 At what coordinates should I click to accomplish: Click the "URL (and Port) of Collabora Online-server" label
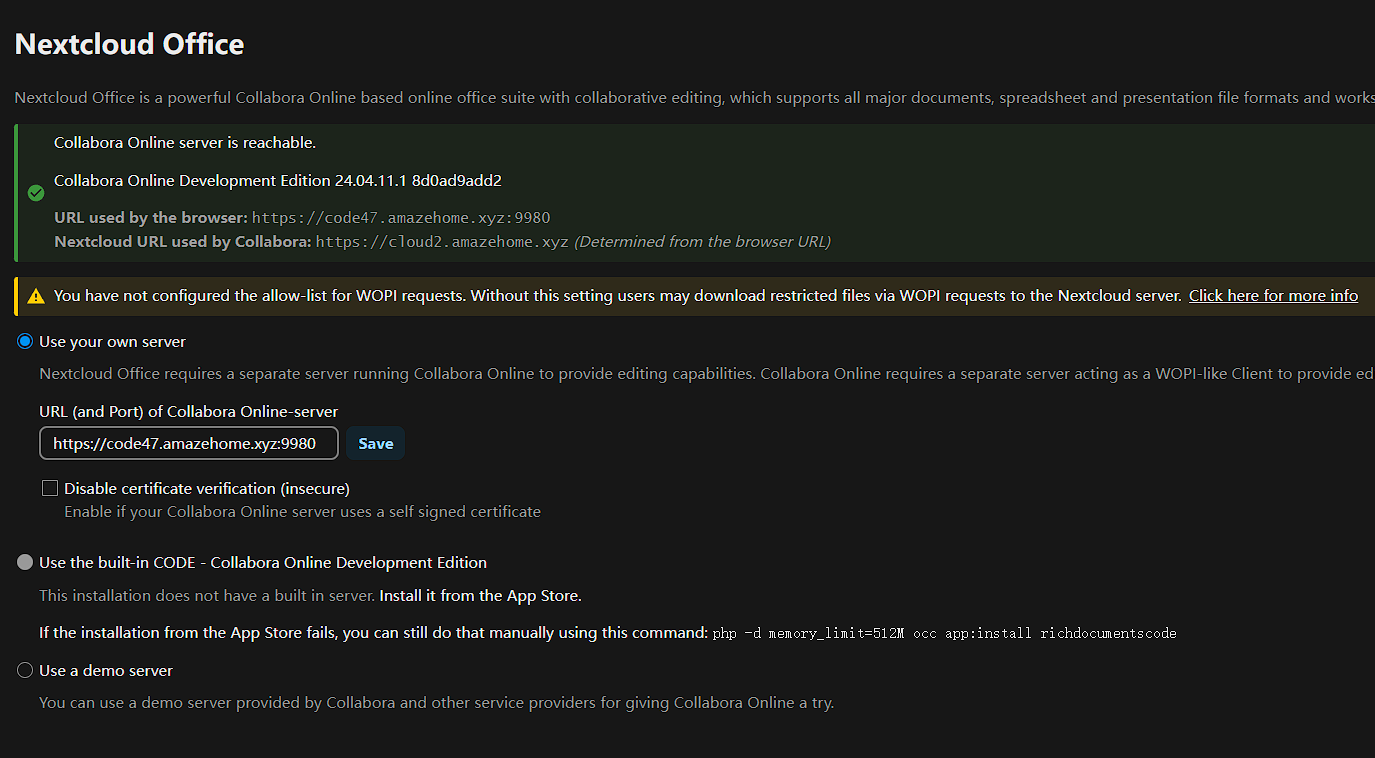188,411
